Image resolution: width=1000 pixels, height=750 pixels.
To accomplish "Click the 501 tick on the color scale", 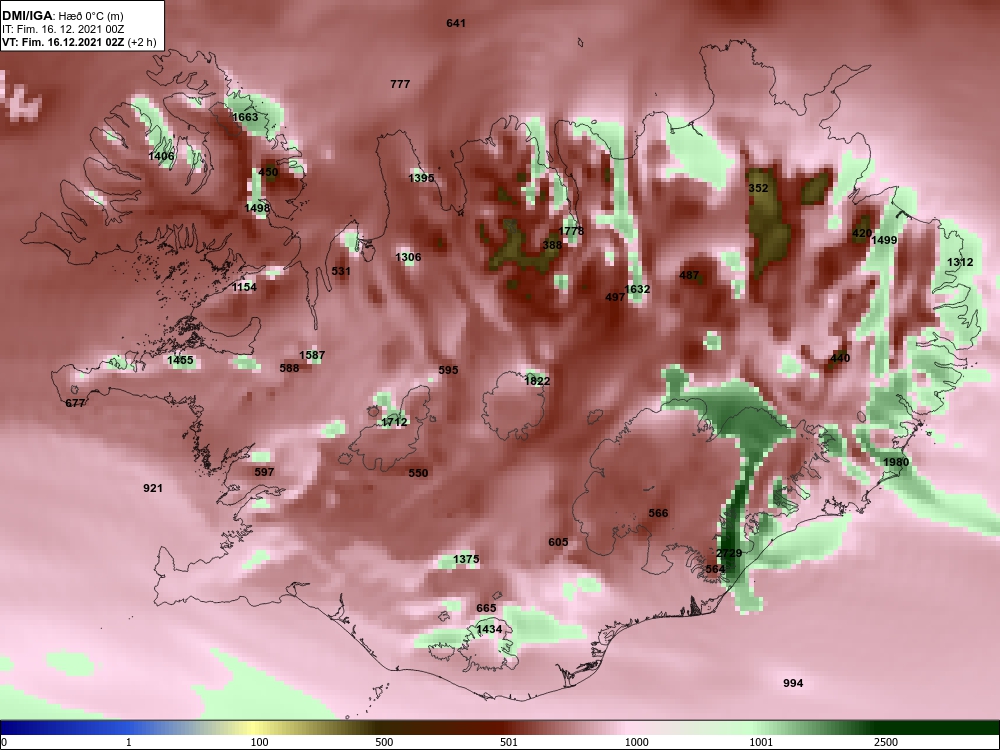I will pos(509,742).
